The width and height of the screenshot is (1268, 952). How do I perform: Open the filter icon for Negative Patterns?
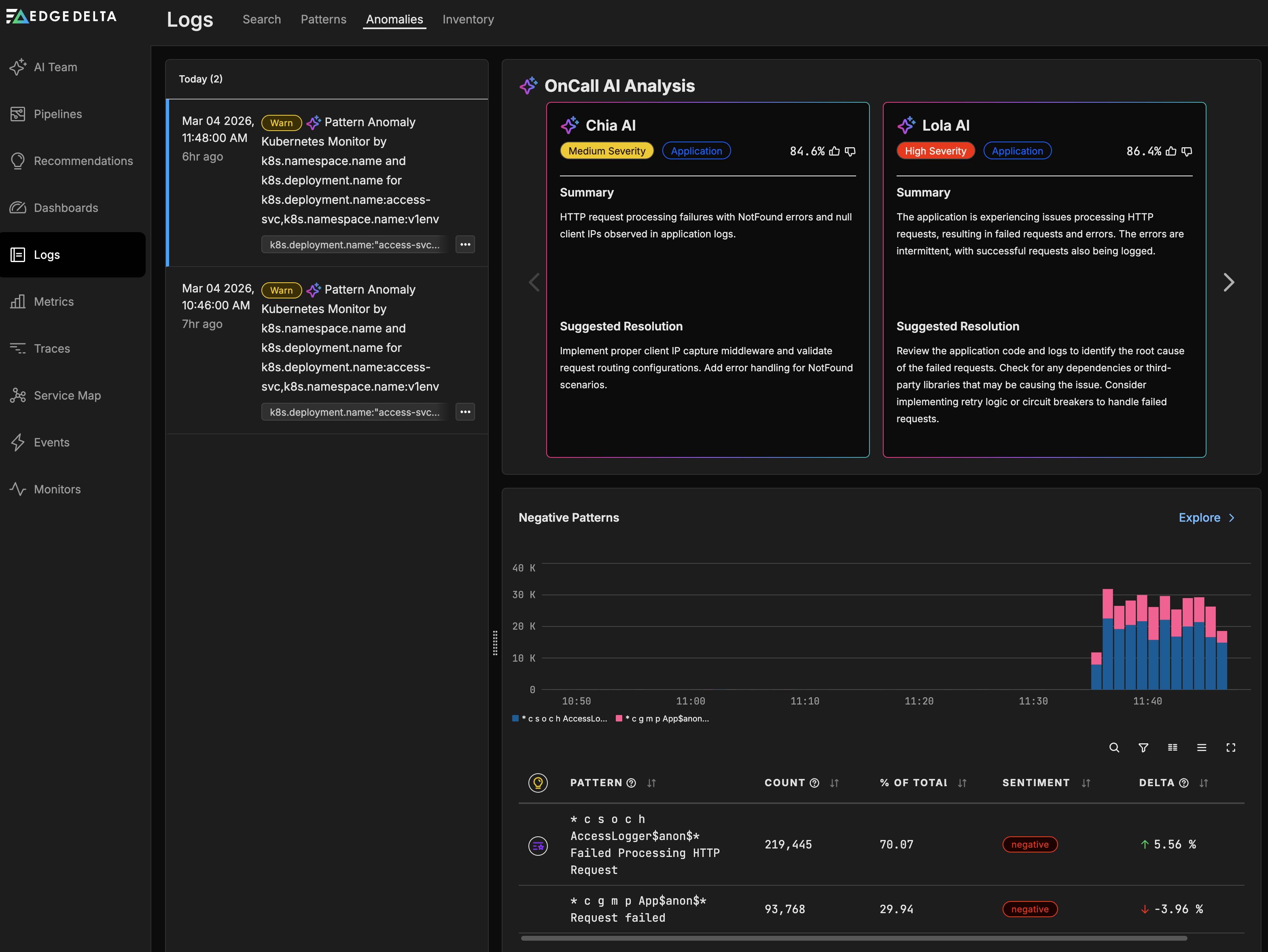point(1144,747)
